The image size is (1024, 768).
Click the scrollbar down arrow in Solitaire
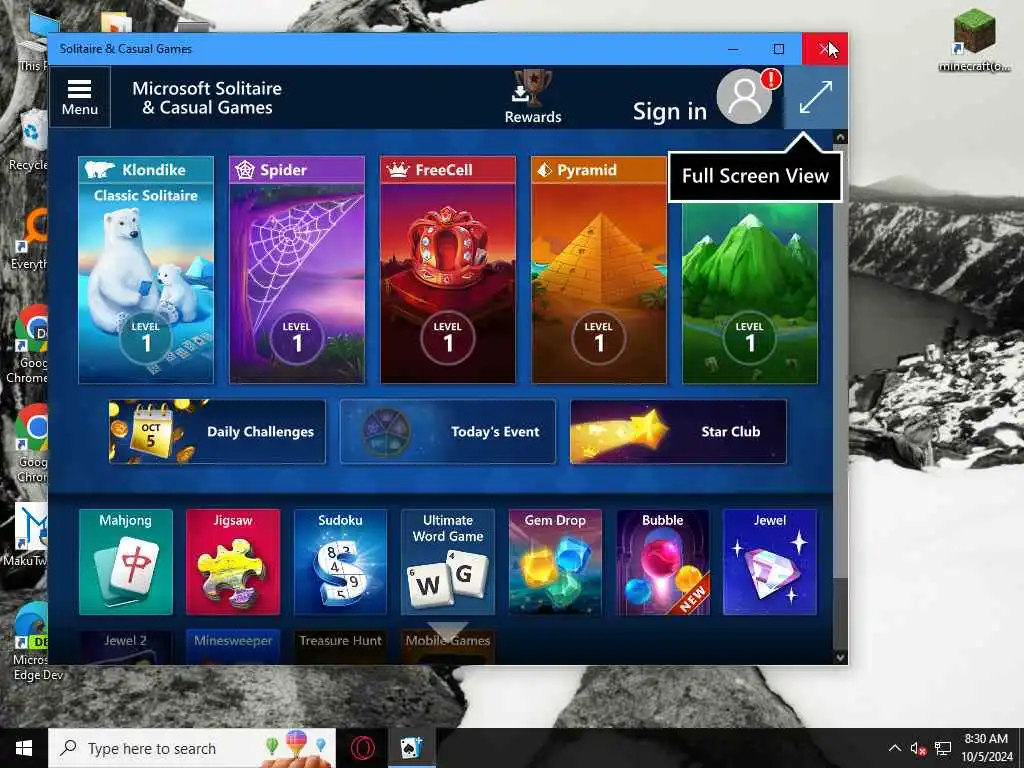(840, 657)
